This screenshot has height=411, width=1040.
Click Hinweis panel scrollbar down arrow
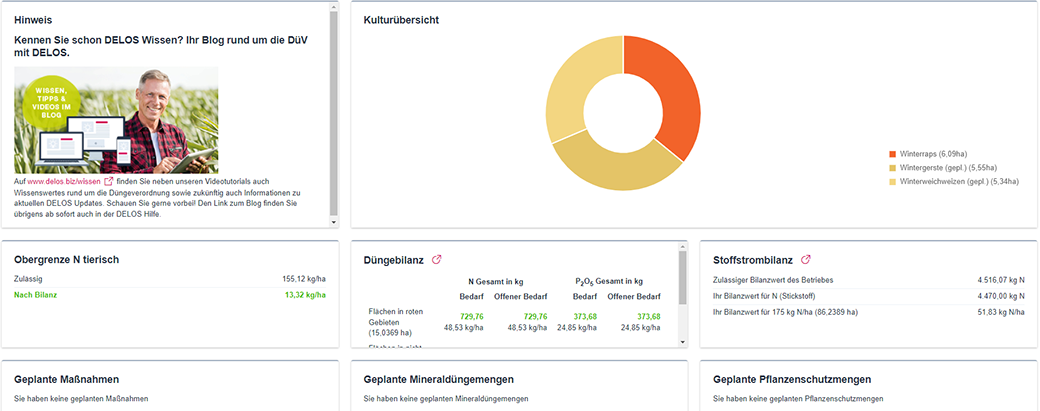[334, 223]
